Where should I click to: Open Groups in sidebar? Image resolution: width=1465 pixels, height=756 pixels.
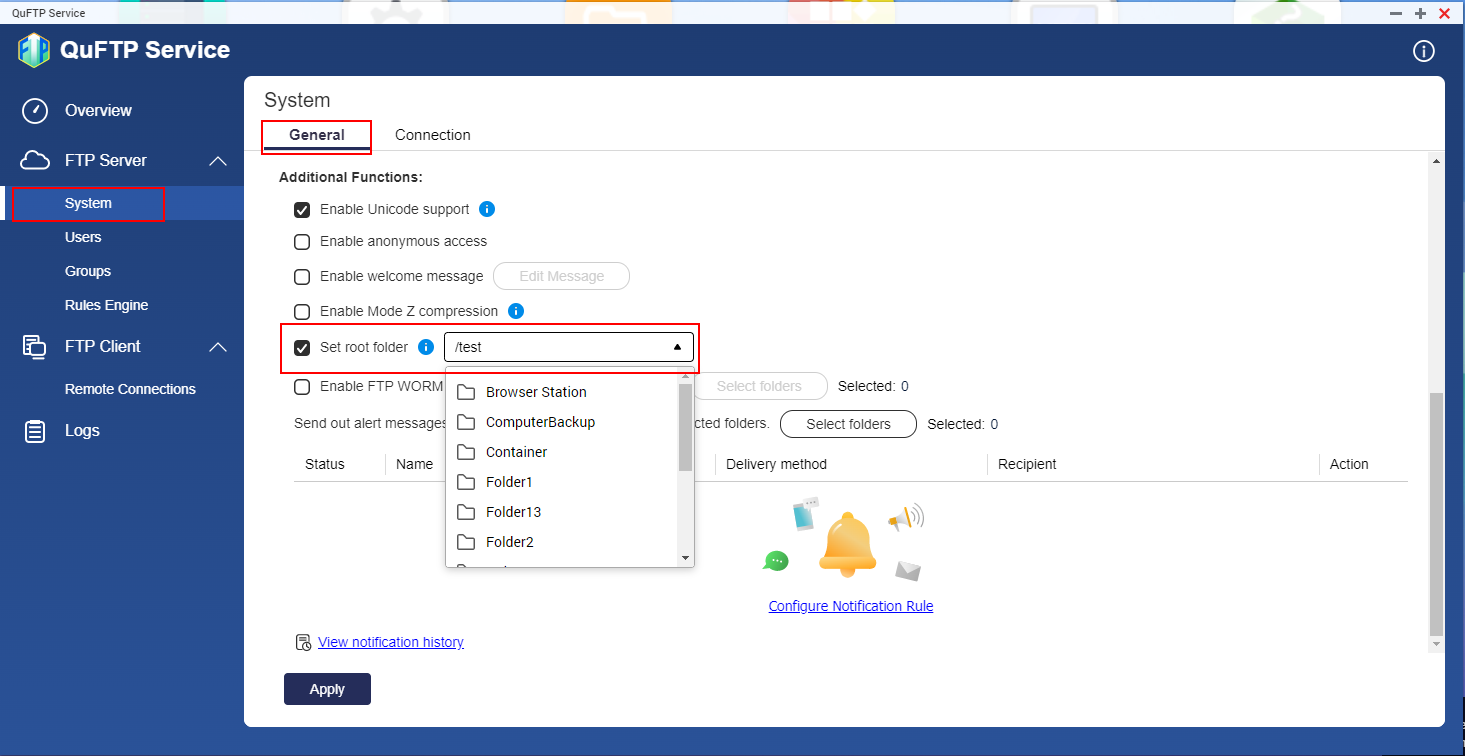[88, 271]
